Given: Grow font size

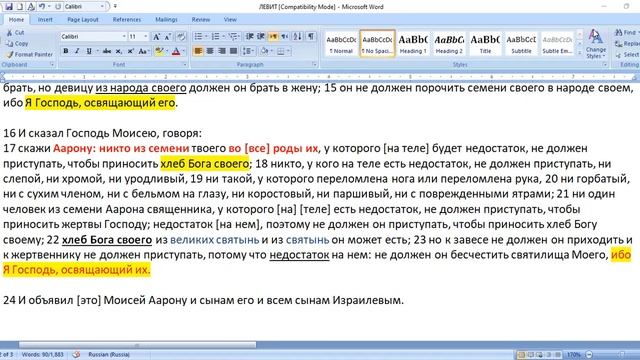Looking at the screenshot, I should click(x=156, y=37).
